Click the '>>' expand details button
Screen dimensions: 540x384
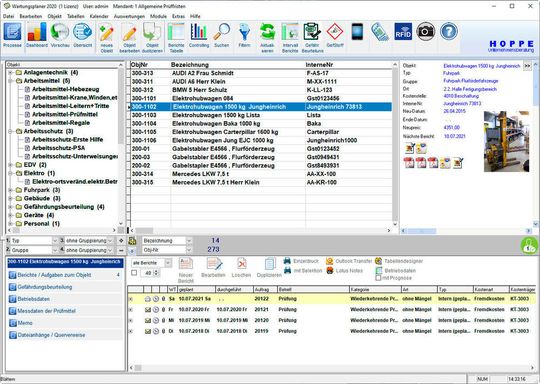[x=527, y=65]
